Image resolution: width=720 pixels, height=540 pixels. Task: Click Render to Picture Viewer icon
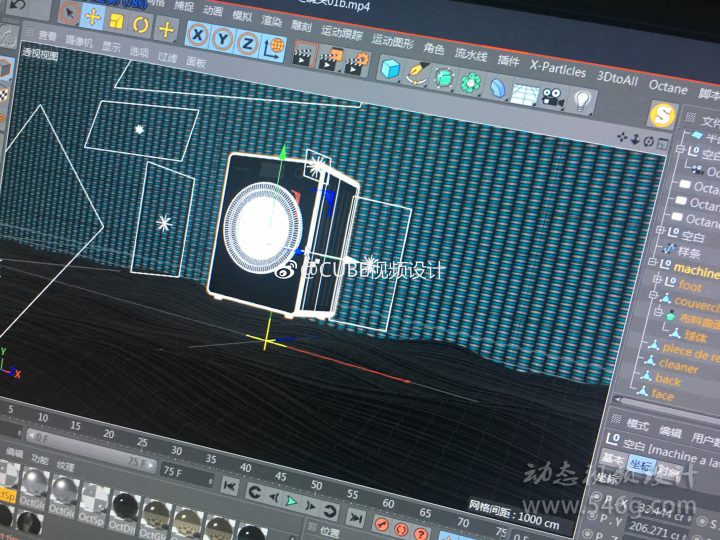331,61
